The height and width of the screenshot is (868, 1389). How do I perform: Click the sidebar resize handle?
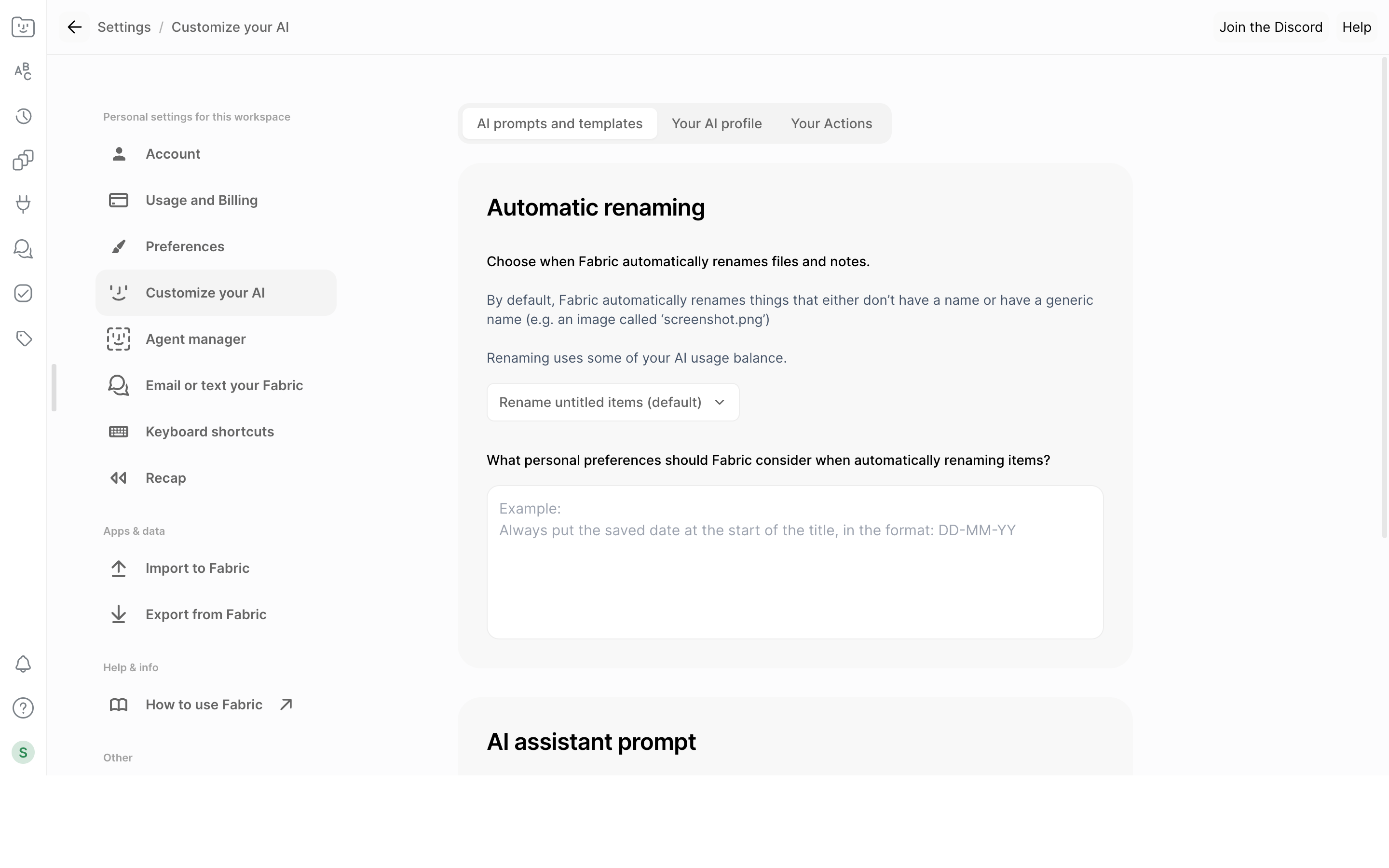(54, 388)
